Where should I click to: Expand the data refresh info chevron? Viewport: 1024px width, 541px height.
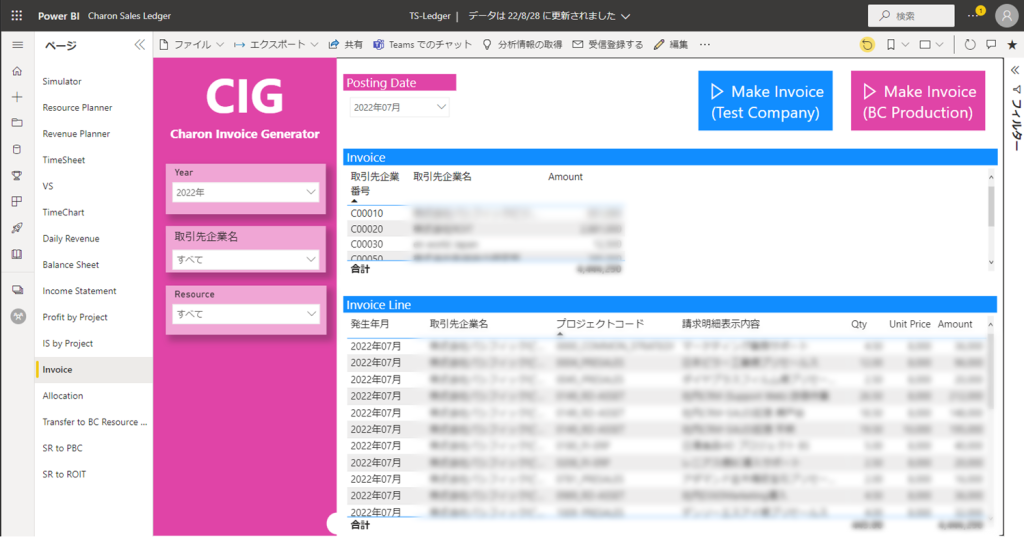click(x=626, y=16)
